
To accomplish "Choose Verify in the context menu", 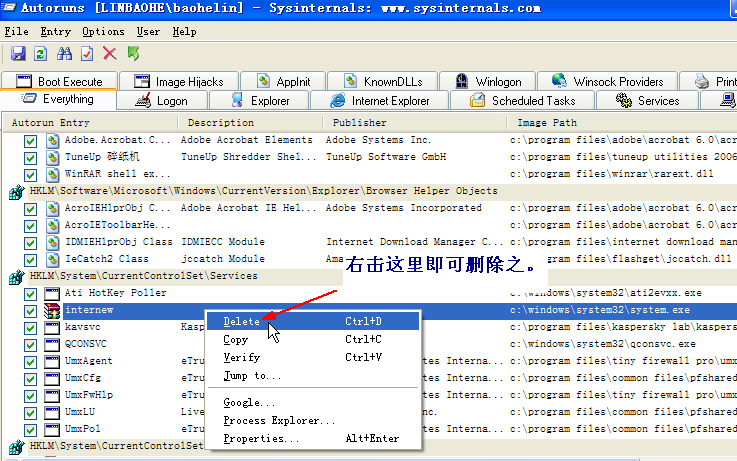I will [313, 358].
